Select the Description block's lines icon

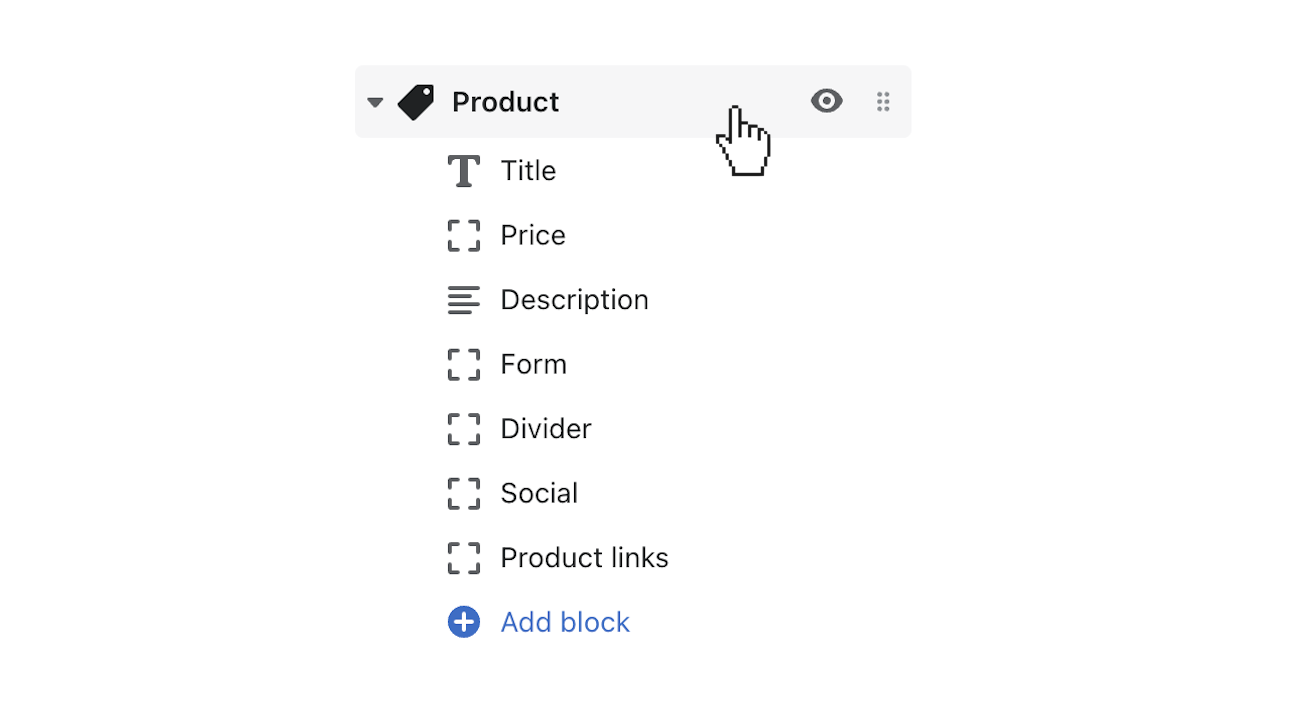click(464, 299)
